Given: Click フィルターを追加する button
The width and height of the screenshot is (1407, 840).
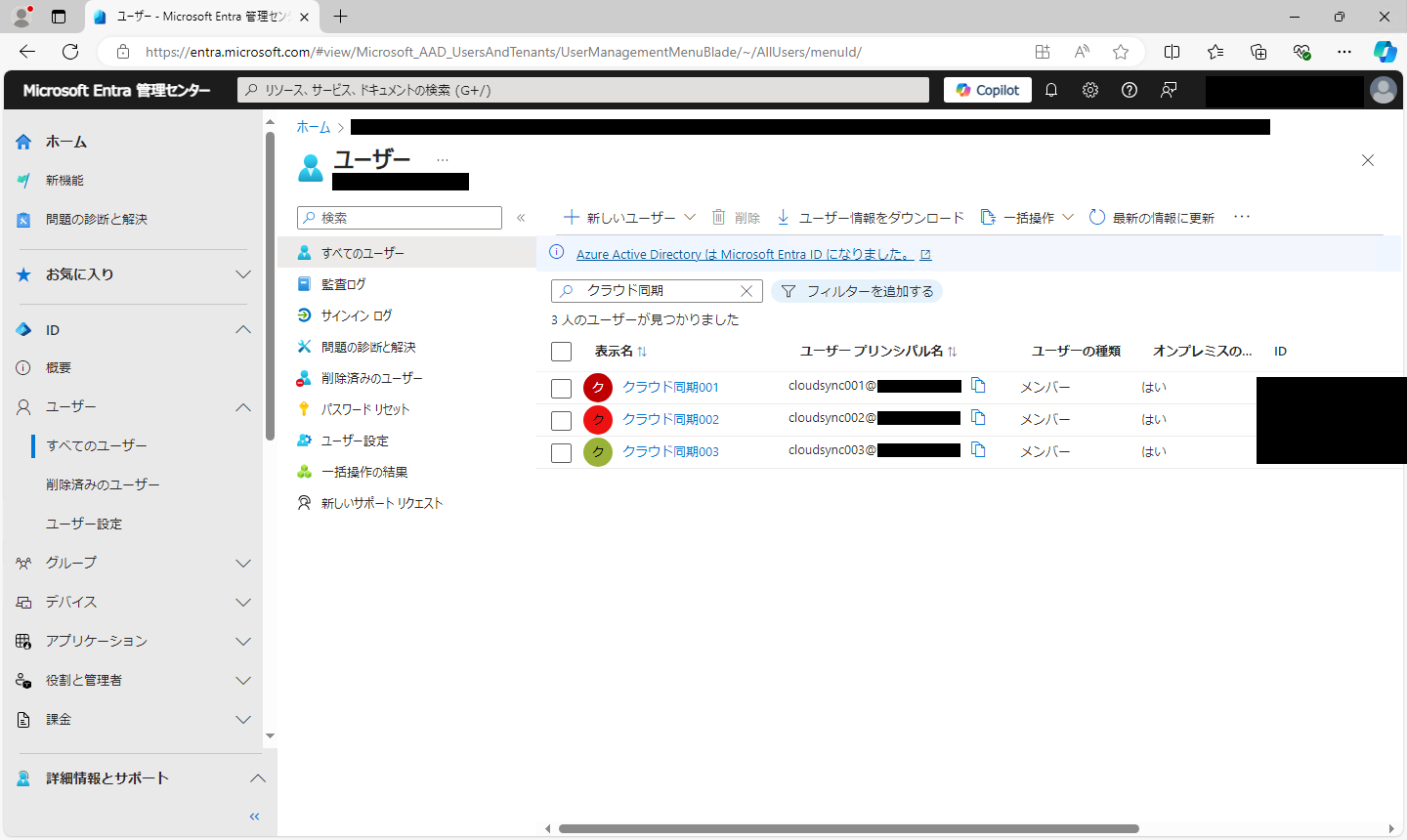Looking at the screenshot, I should click(857, 291).
